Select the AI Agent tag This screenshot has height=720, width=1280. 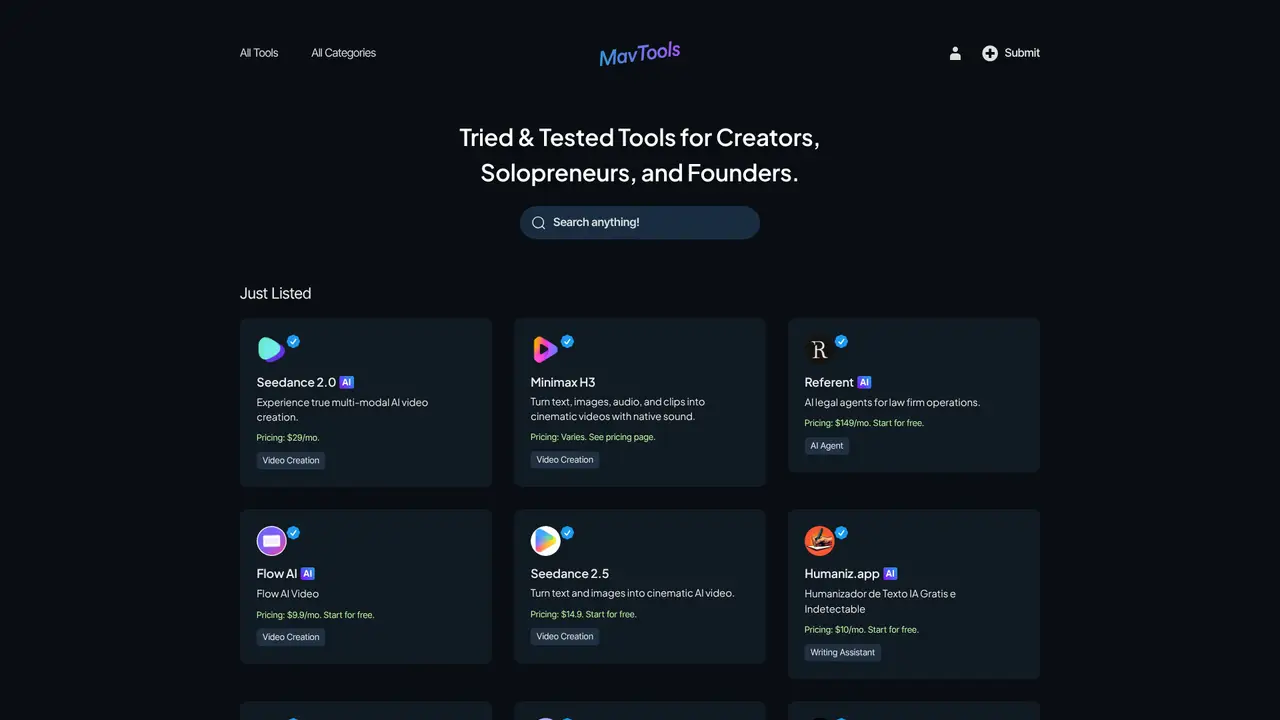click(827, 446)
